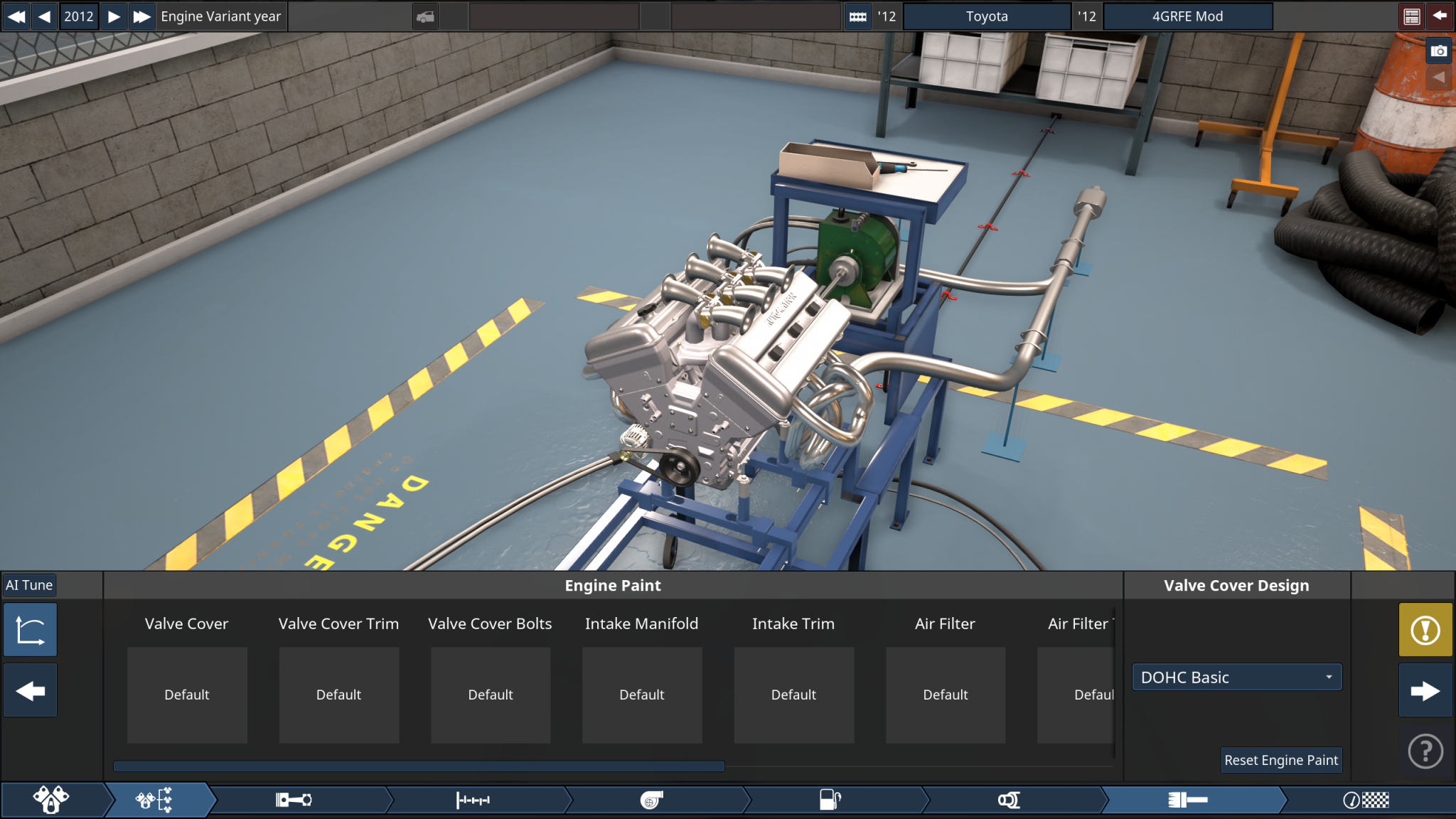
Task: Click the question mark help icon
Action: pos(1425,751)
